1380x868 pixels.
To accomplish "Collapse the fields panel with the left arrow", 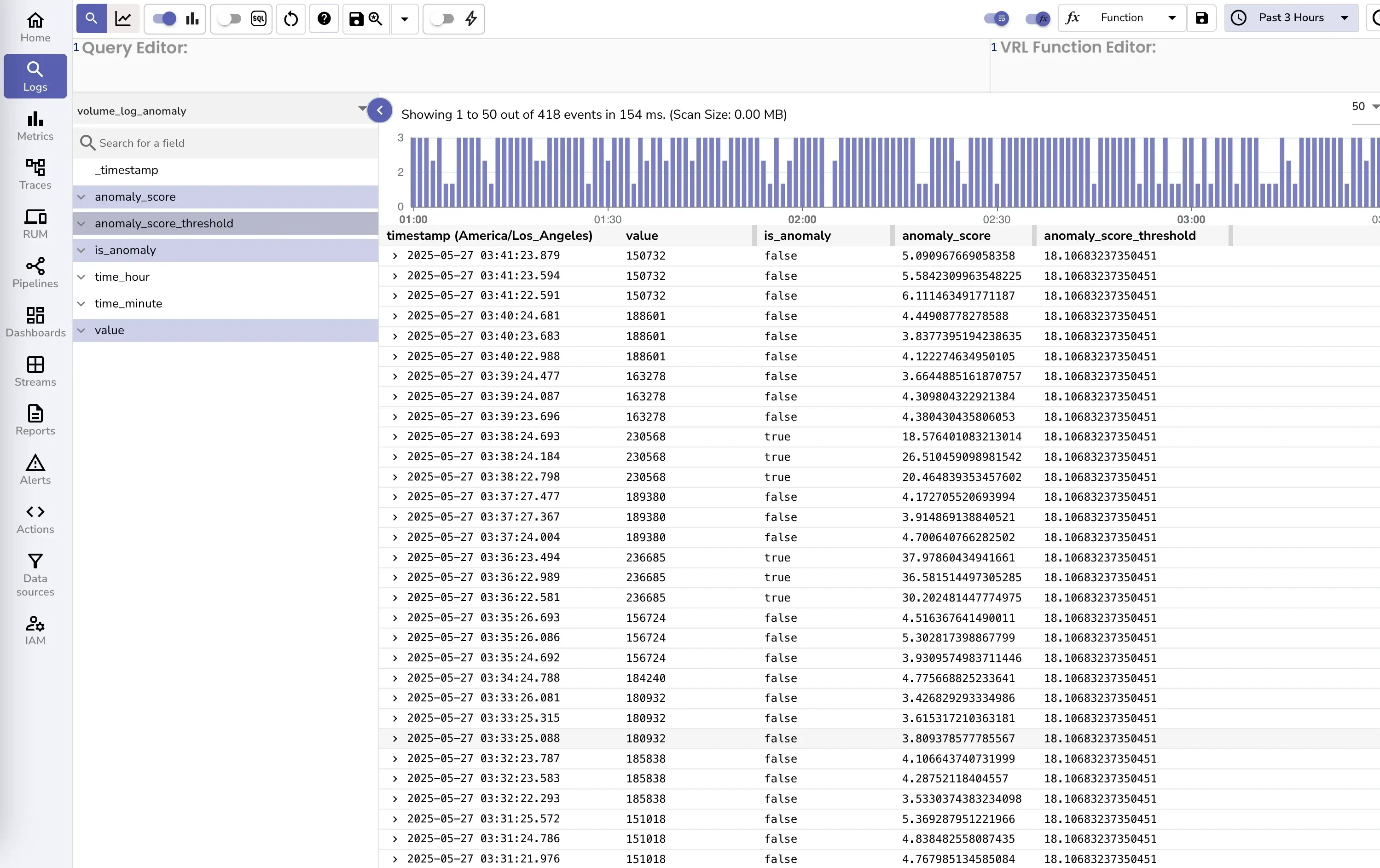I will (x=380, y=110).
